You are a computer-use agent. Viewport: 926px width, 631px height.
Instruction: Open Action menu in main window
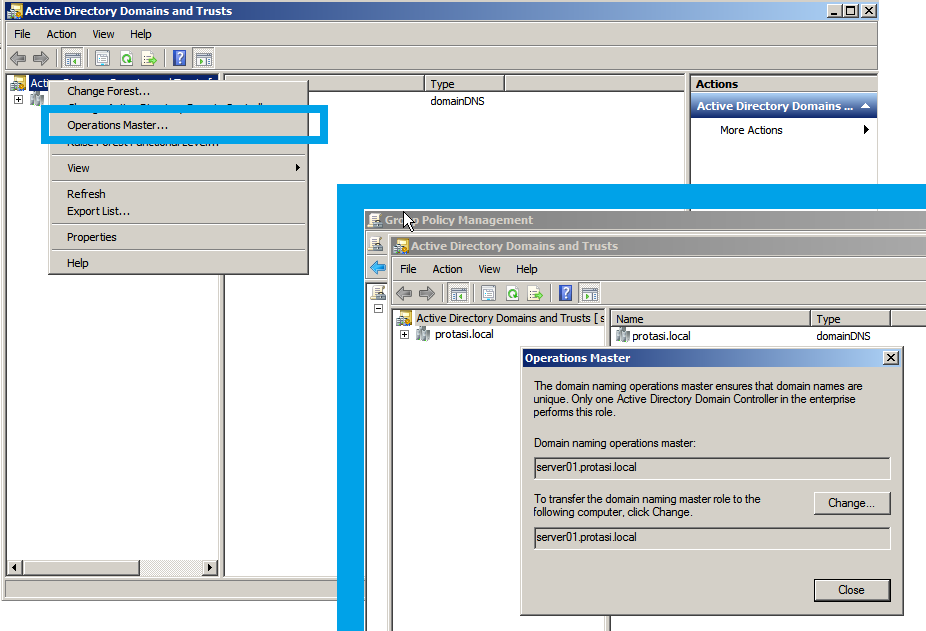click(x=61, y=34)
